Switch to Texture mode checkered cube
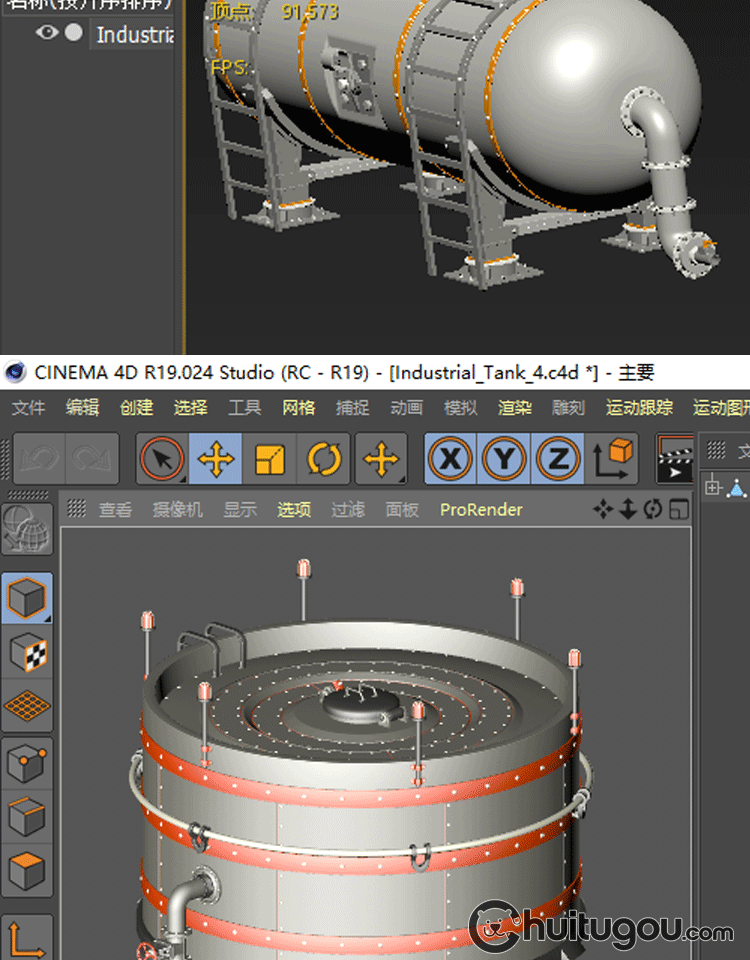 pos(26,653)
